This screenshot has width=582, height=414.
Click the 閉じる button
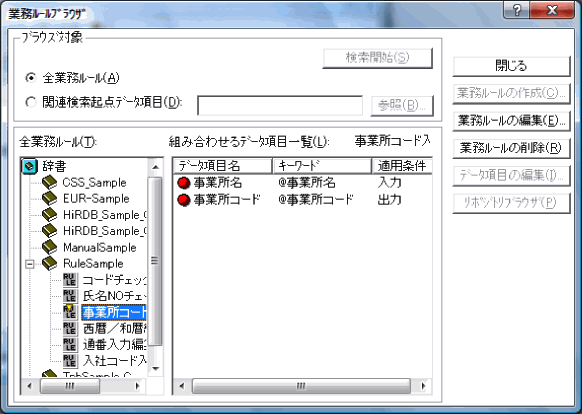point(511,66)
